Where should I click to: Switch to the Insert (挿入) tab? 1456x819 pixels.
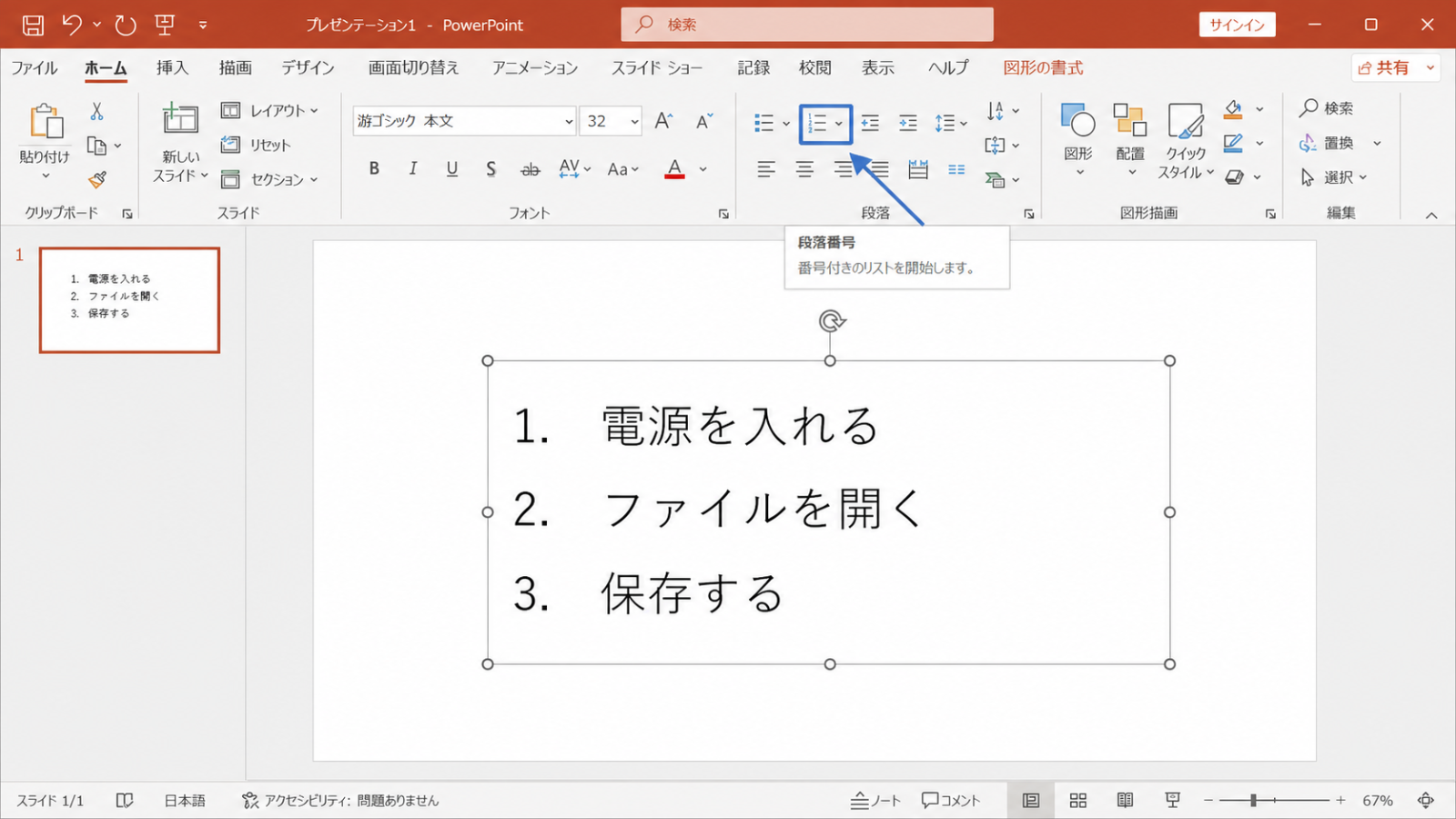172,68
